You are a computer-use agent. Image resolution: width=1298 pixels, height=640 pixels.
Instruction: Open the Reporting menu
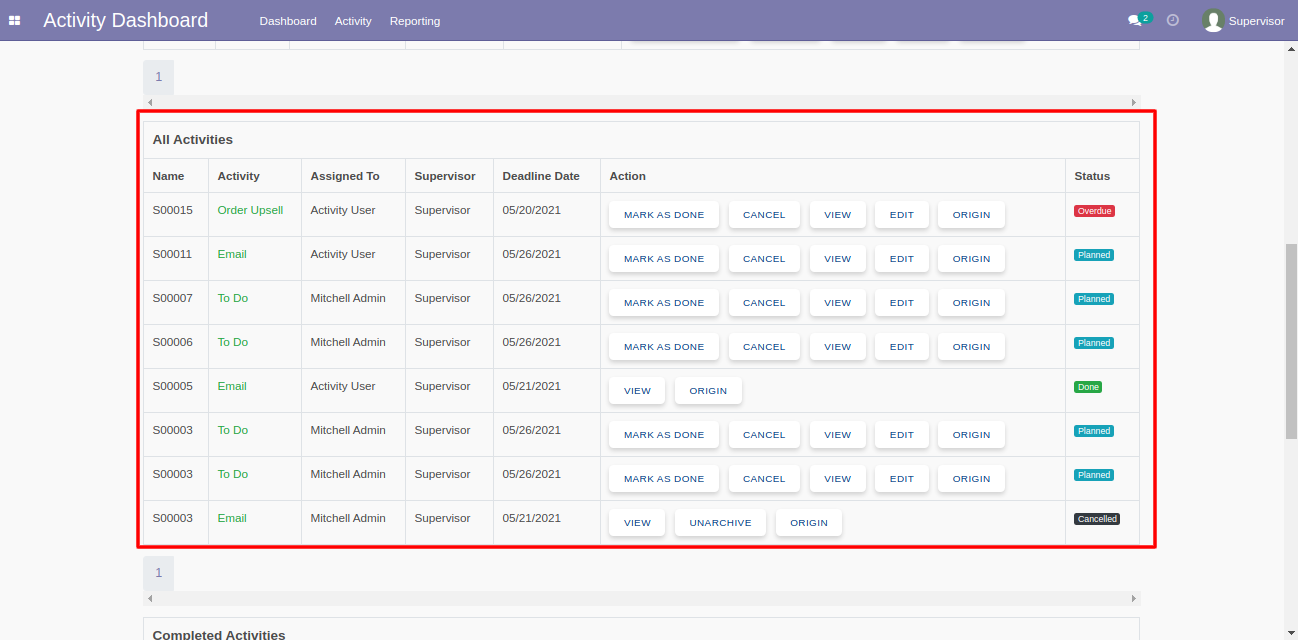click(x=415, y=21)
